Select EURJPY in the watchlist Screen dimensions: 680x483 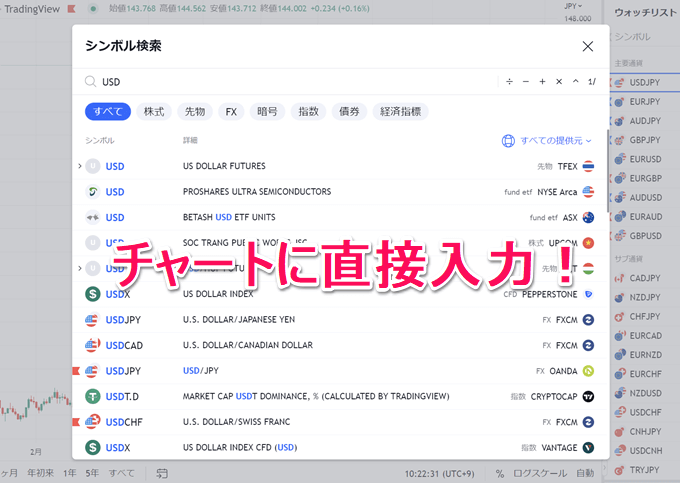pyautogui.click(x=645, y=101)
